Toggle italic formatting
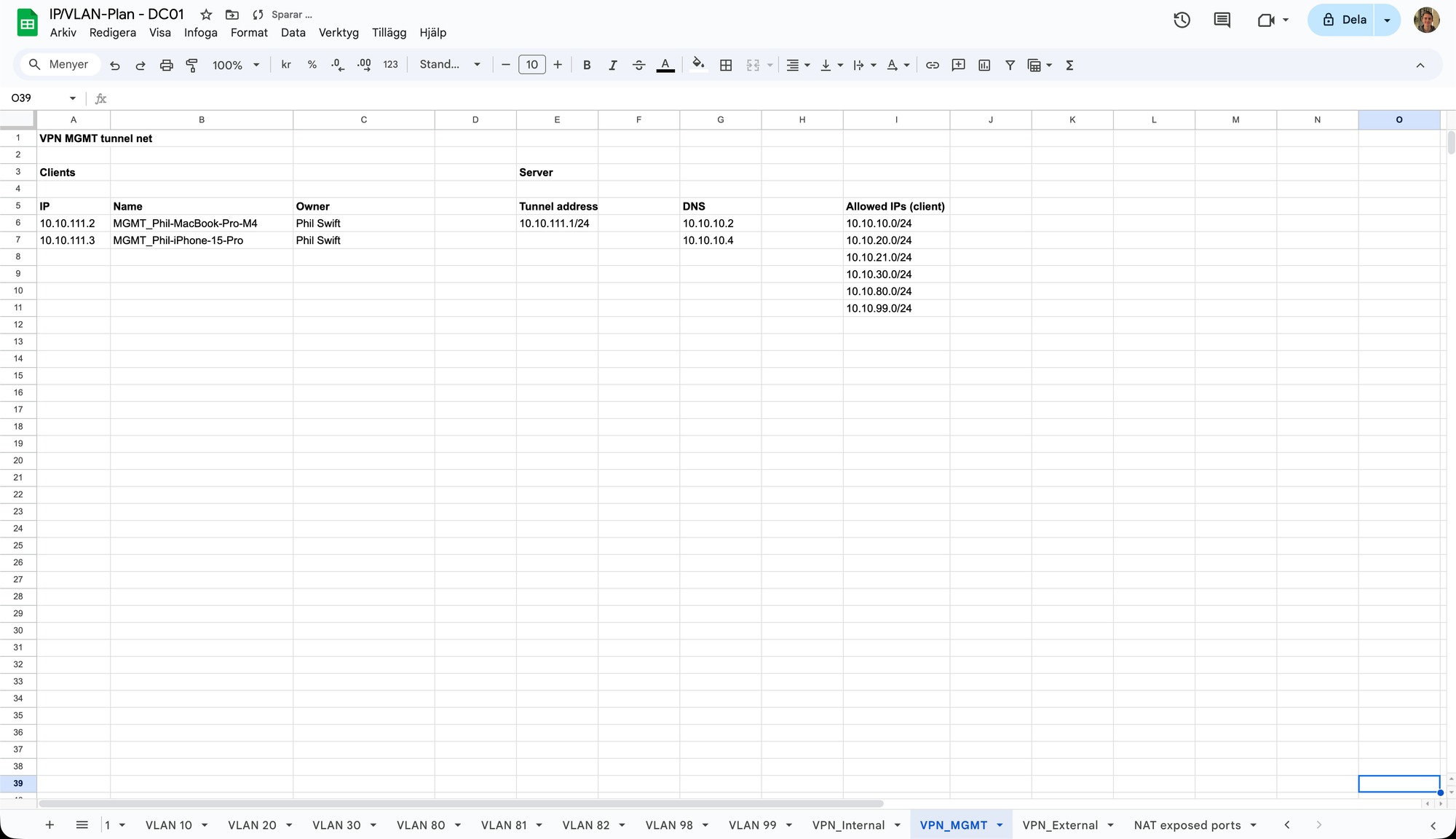Viewport: 1456px width, 839px height. [x=612, y=65]
